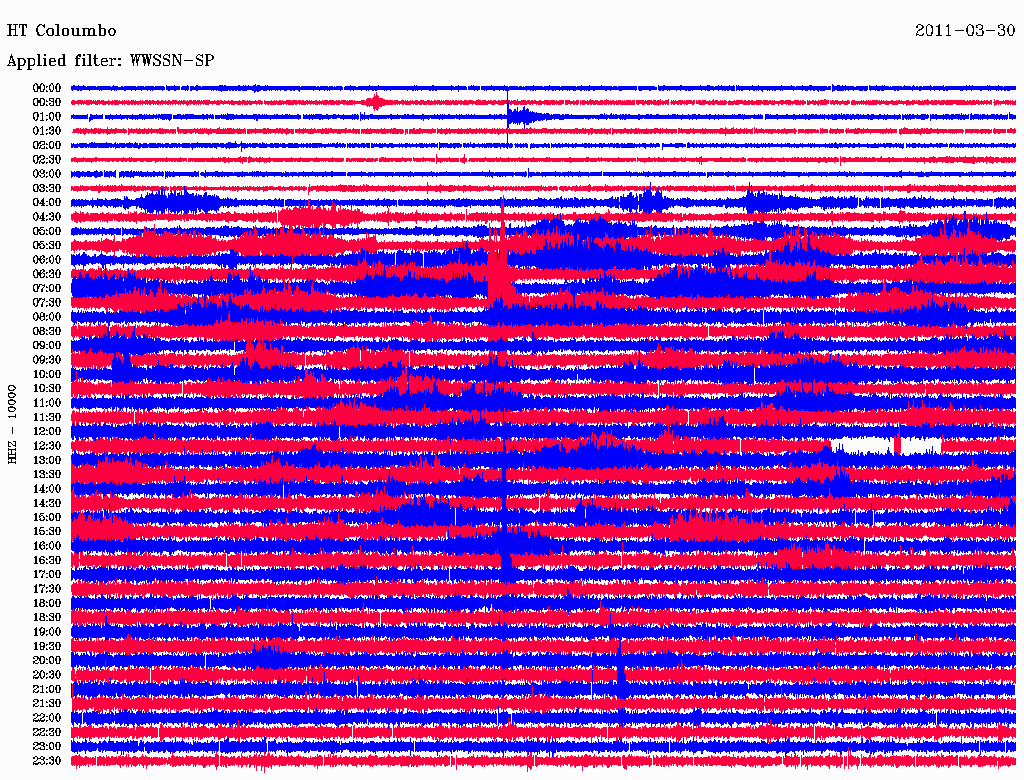
Task: Select the 09:00 time label
Action: tap(46, 346)
